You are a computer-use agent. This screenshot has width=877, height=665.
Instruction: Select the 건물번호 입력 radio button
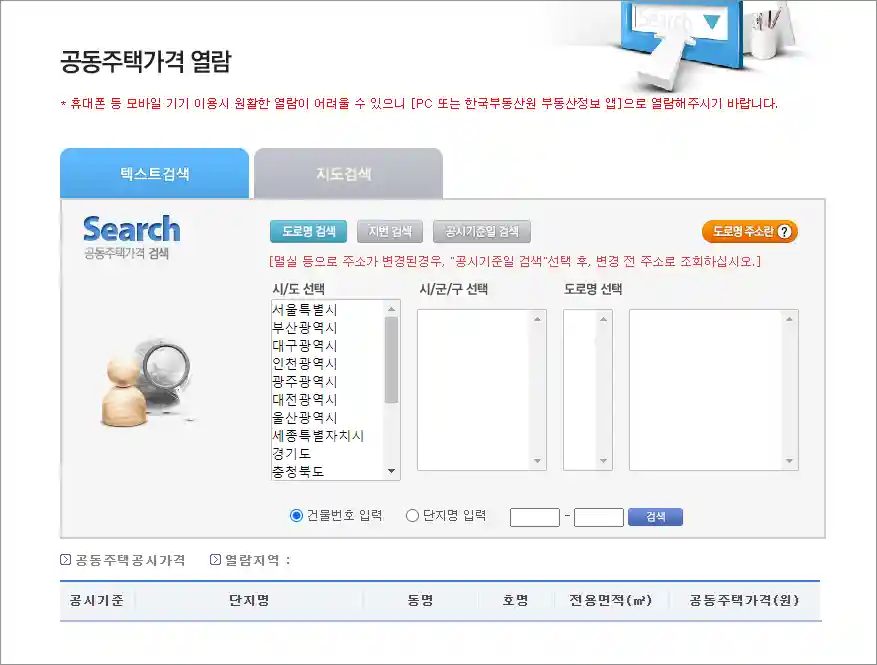(296, 516)
